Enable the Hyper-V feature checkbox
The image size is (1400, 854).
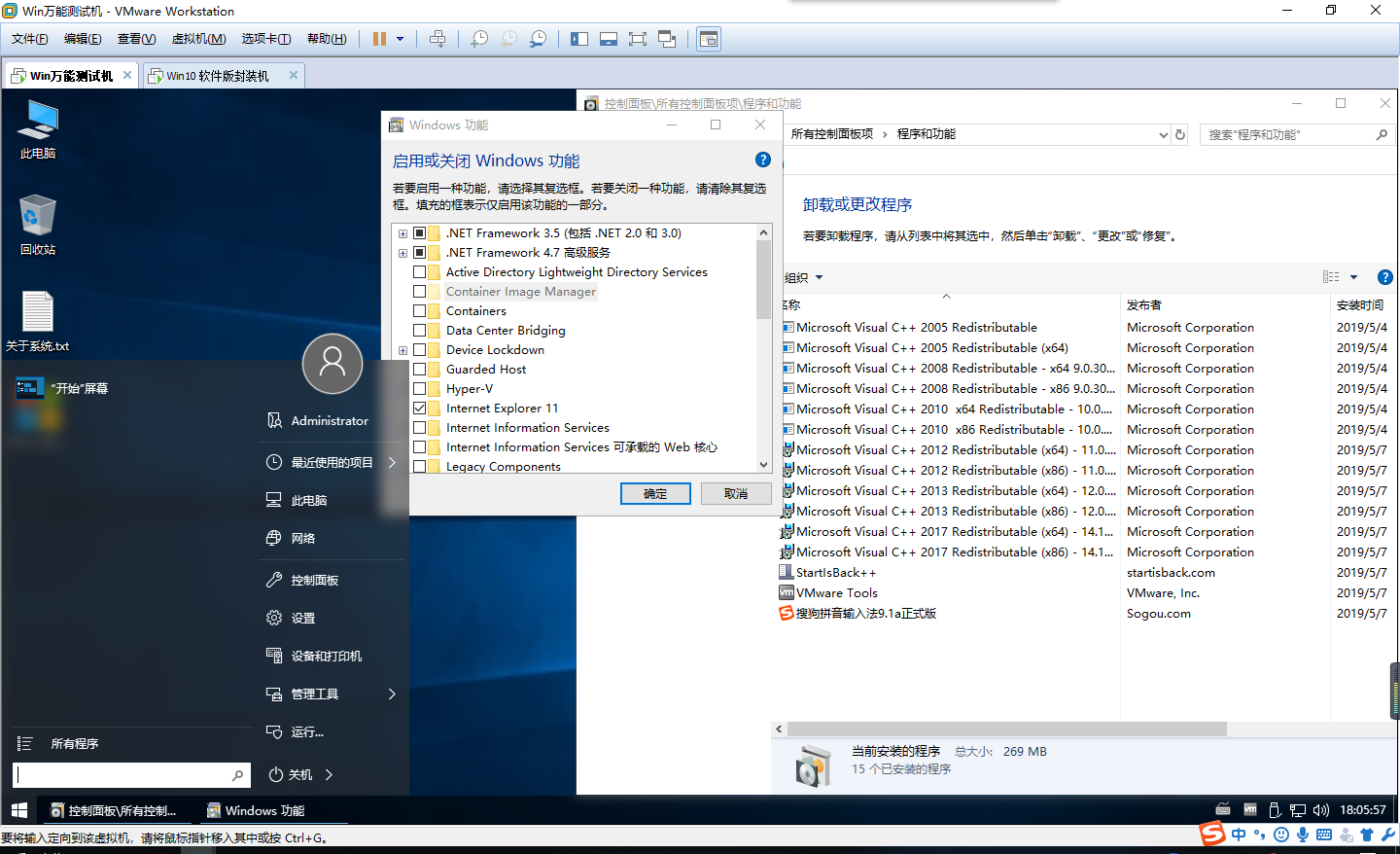(x=420, y=389)
